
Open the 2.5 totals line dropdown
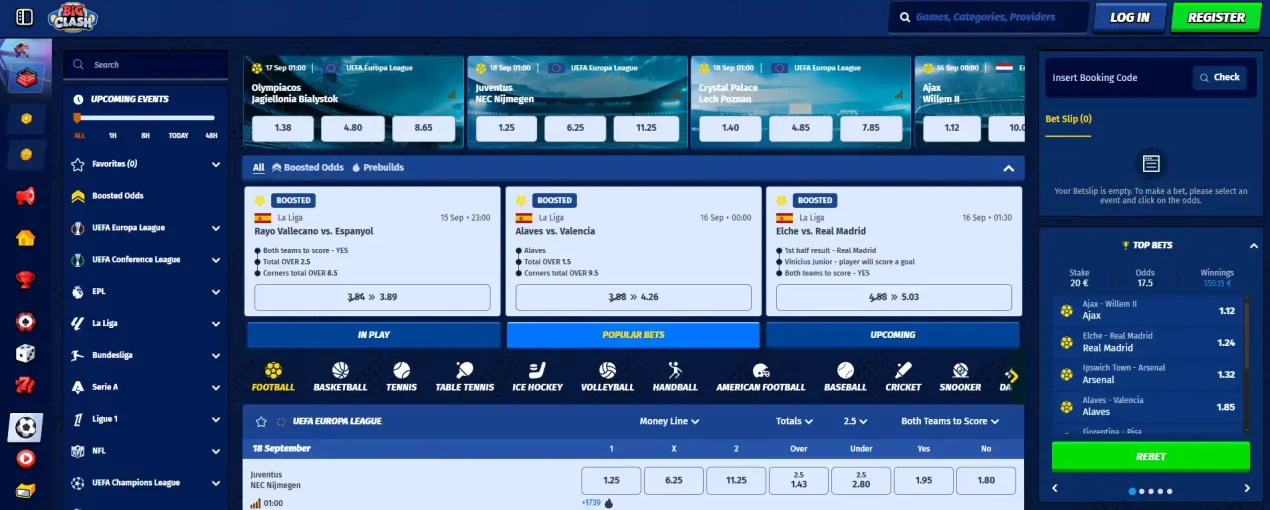[855, 421]
